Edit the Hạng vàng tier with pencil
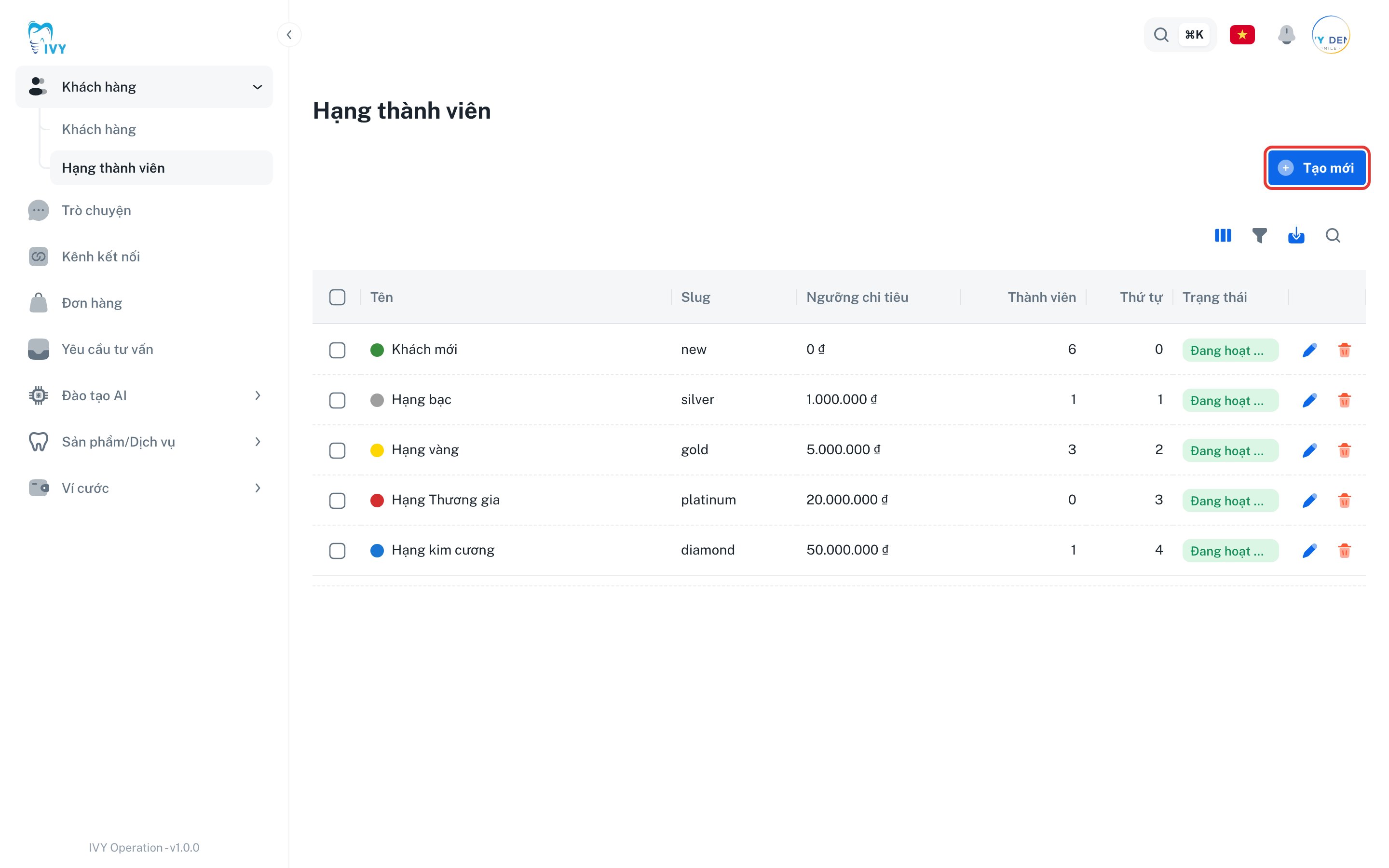 point(1309,451)
